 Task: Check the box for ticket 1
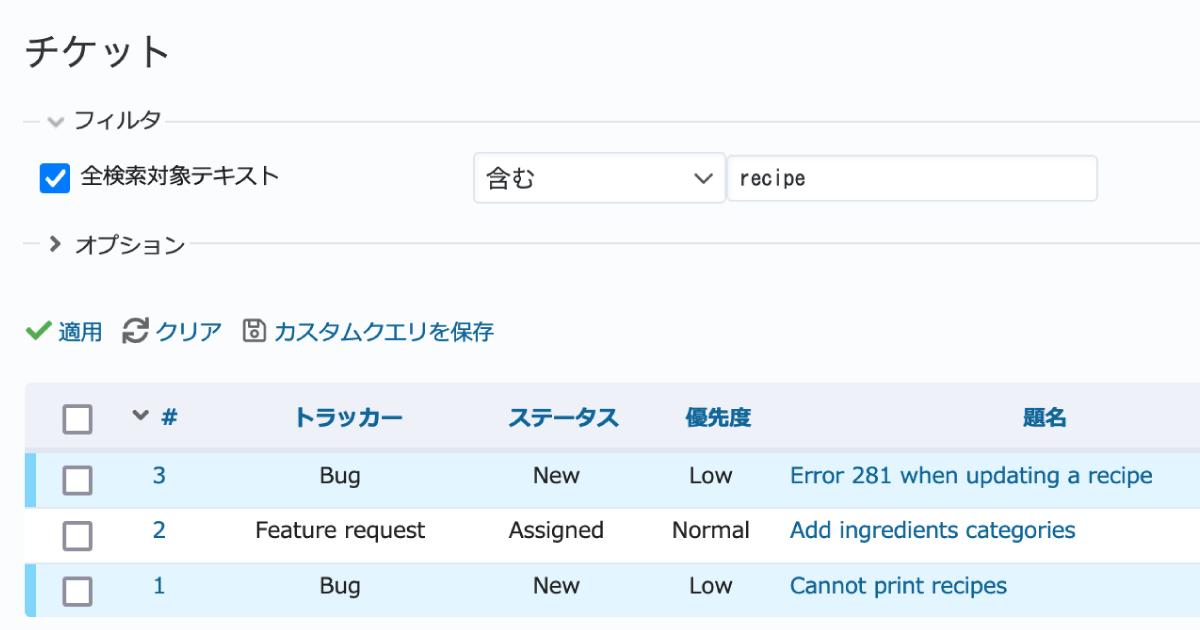(77, 591)
